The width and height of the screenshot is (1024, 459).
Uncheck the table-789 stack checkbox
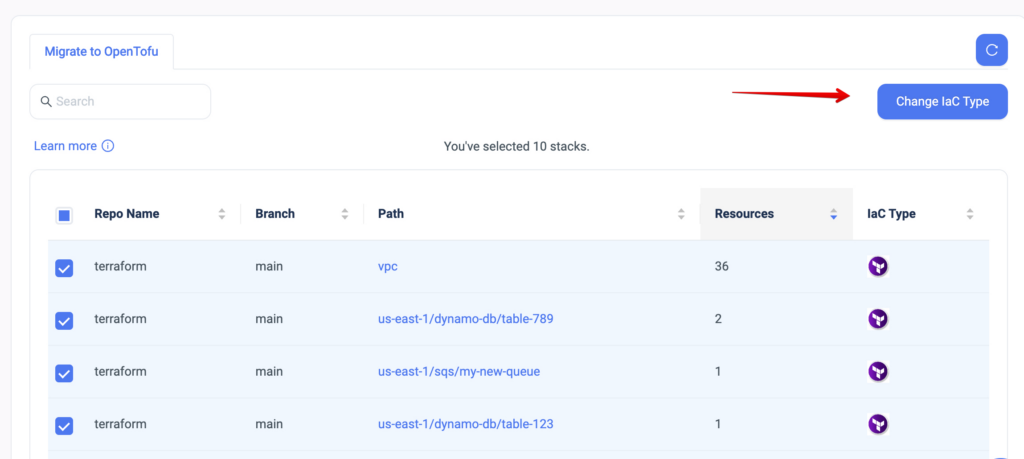[x=64, y=321]
